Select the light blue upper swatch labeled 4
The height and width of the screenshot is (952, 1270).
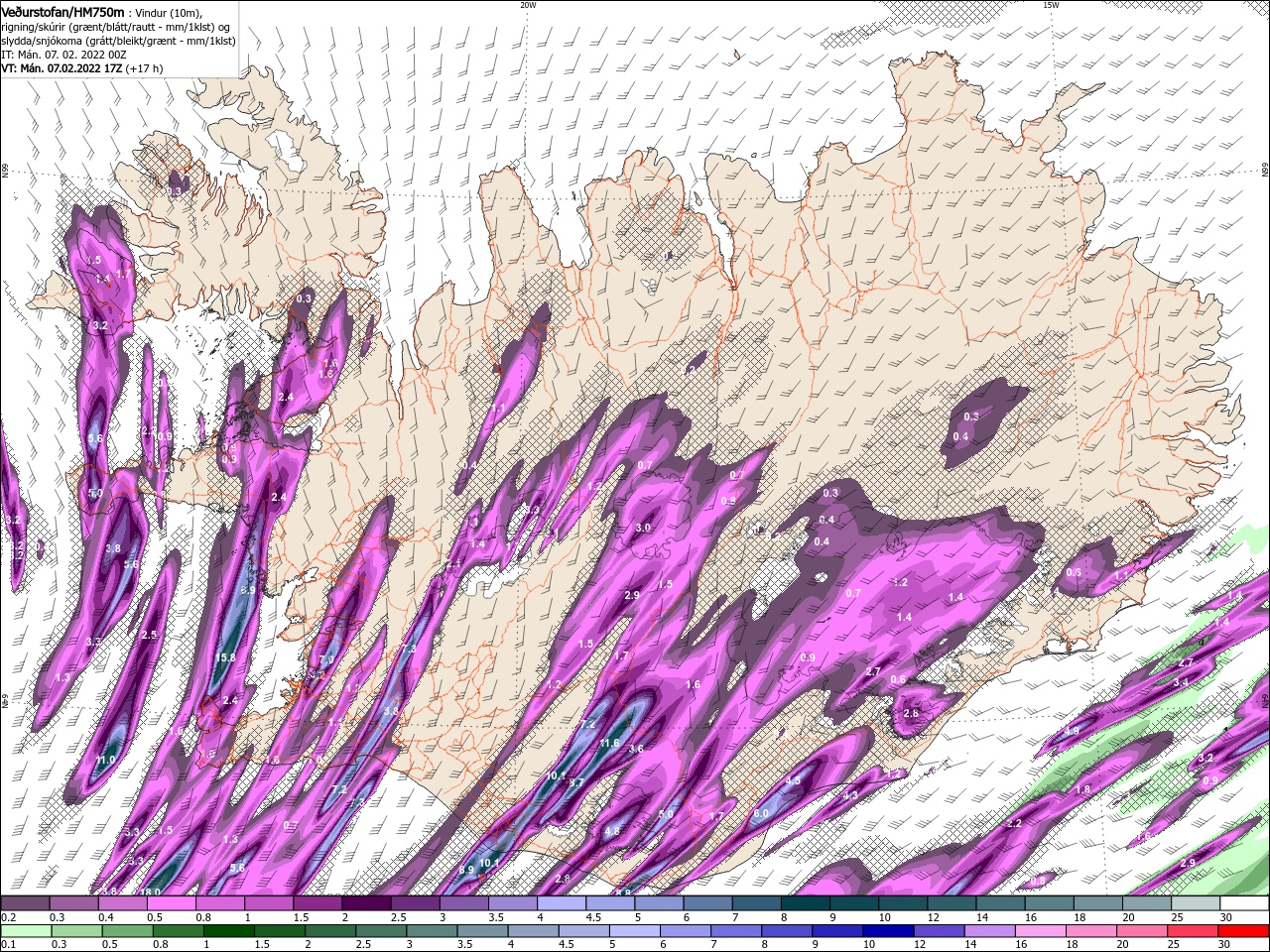pos(562,903)
